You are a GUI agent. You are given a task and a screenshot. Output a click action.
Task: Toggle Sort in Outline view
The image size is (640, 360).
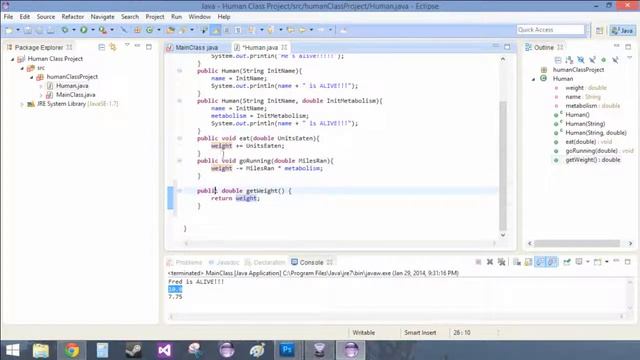(569, 60)
